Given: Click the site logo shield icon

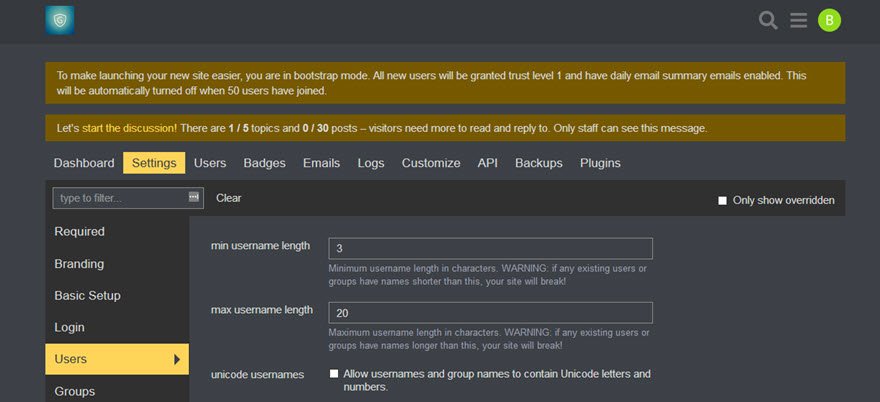Looking at the screenshot, I should coord(59,20).
